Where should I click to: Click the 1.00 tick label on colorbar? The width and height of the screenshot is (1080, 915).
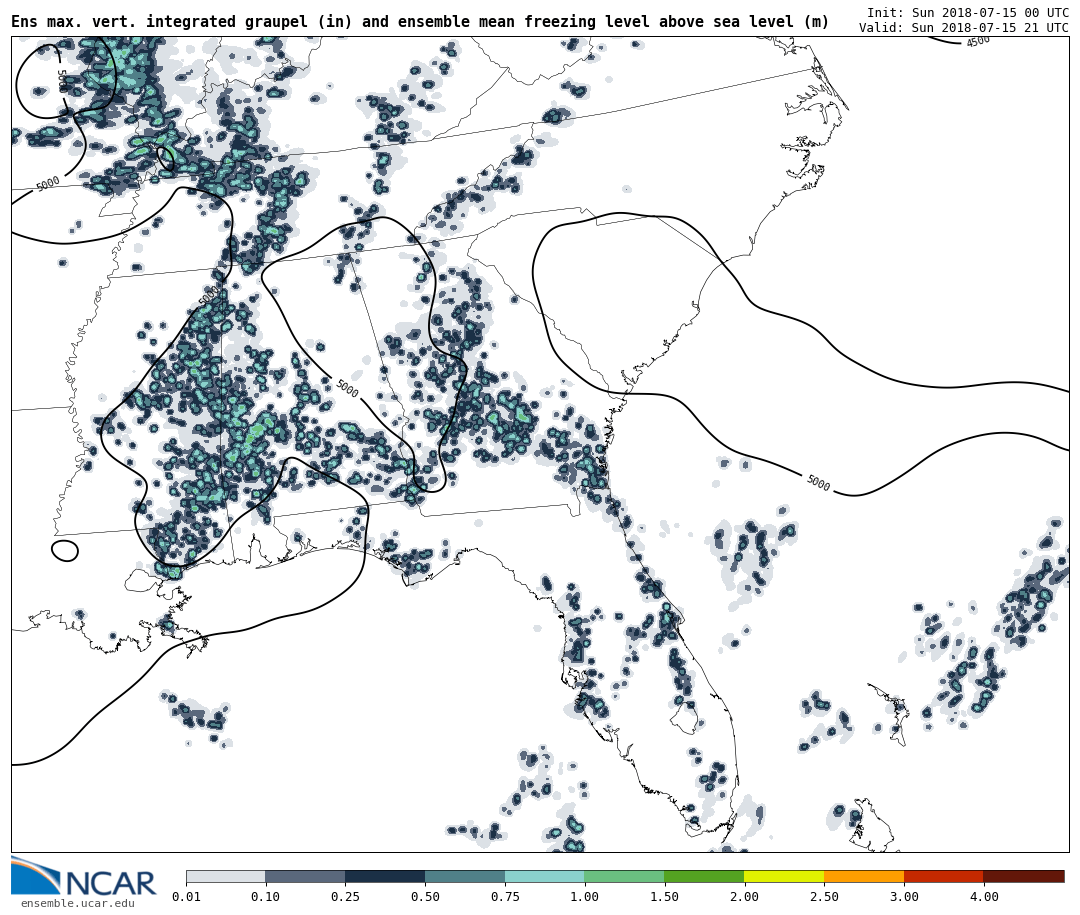(x=584, y=897)
